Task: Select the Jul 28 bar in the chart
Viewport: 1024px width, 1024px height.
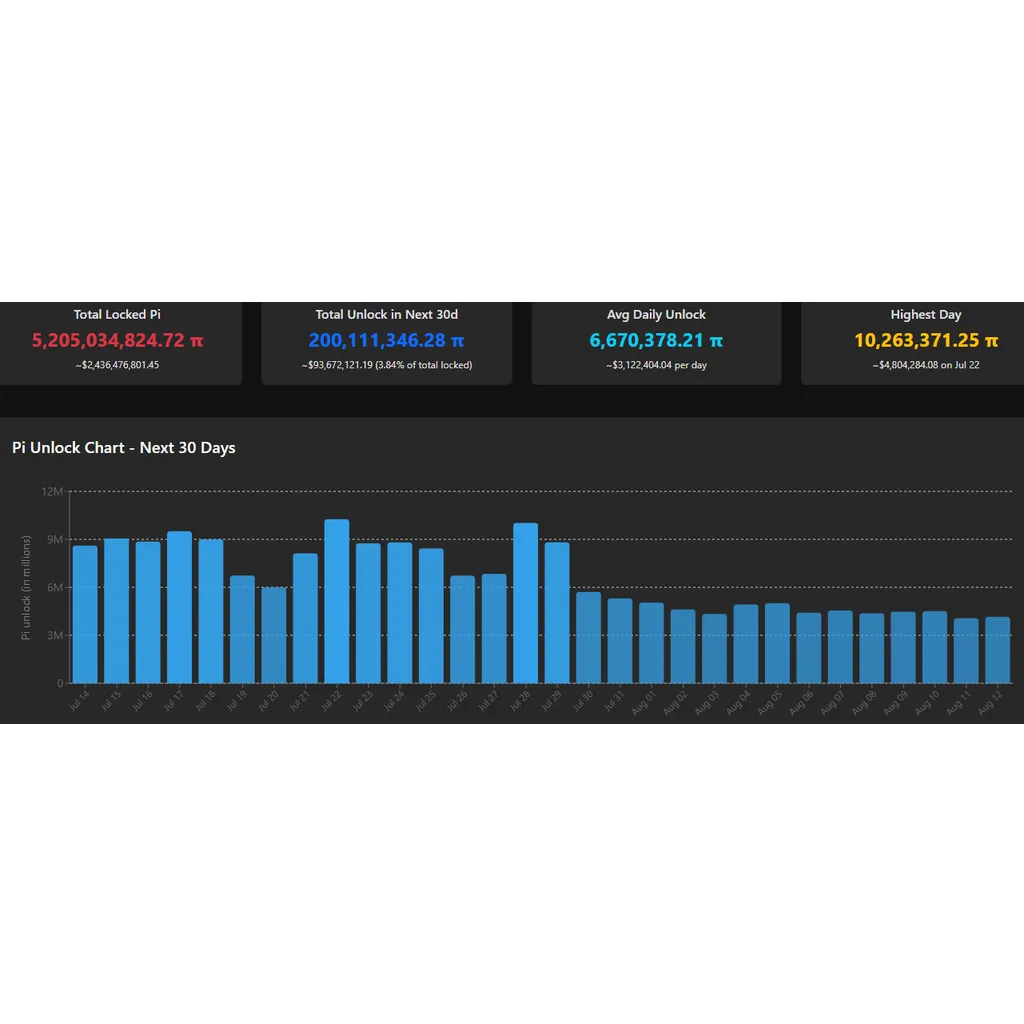Action: 526,603
